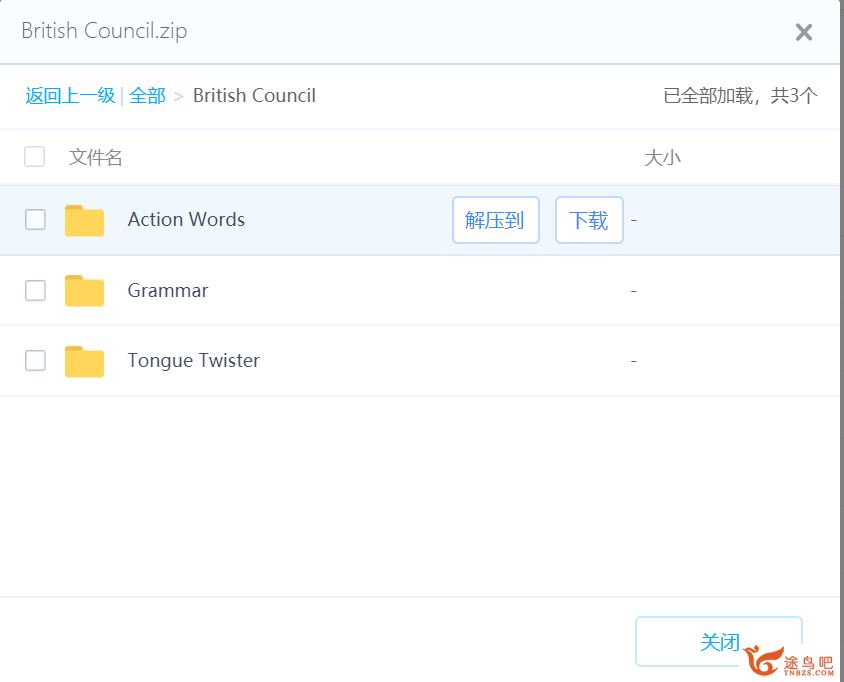844x682 pixels.
Task: Open the Tongue Twister folder icon
Action: (84, 361)
